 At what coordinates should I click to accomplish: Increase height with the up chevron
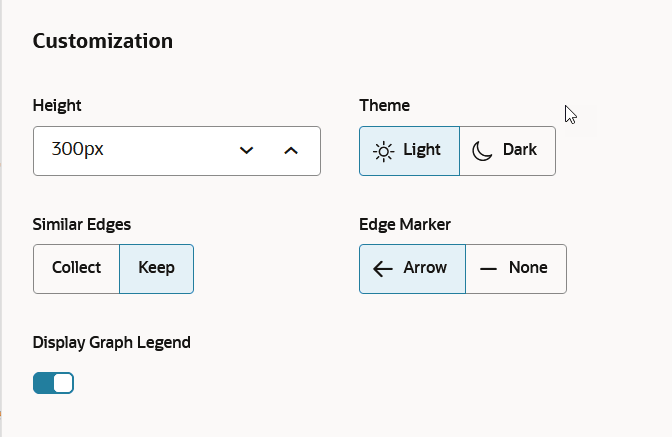coord(291,150)
